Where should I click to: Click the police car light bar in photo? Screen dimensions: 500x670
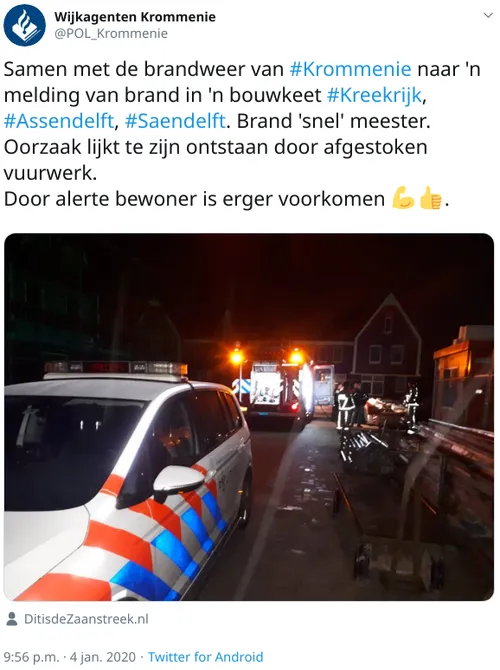point(115,369)
